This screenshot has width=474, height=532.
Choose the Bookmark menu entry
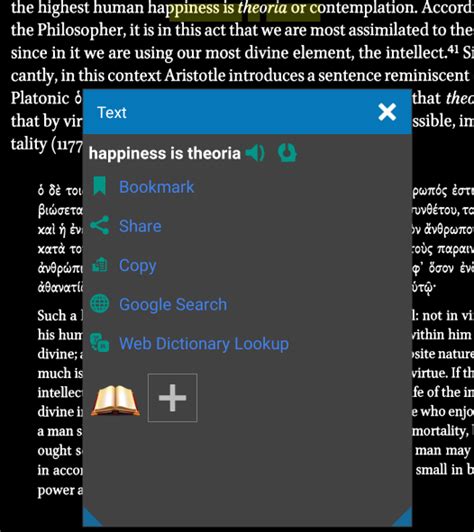click(x=156, y=187)
